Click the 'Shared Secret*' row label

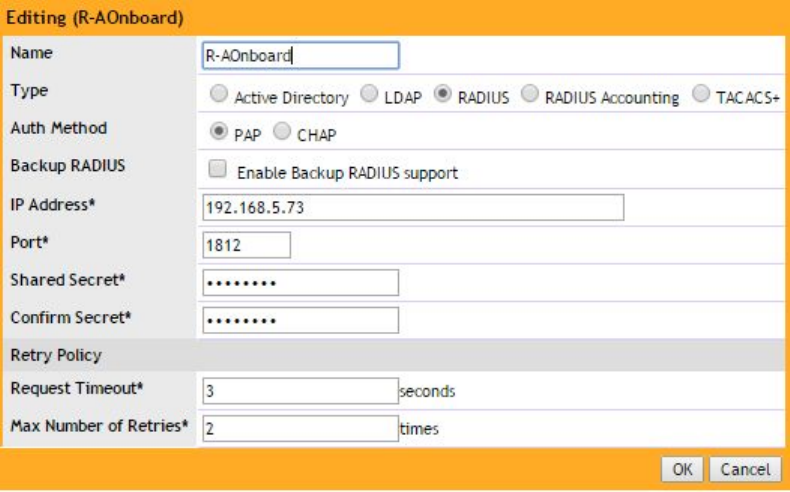coord(68,280)
